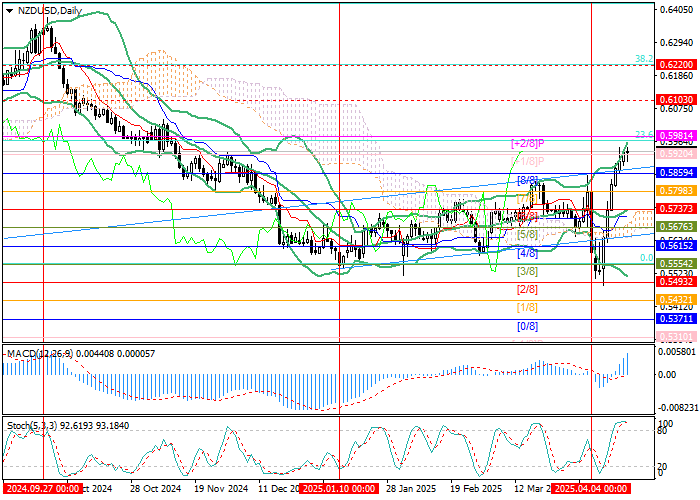Select the [4/8] Murrey level label
The width and height of the screenshot is (700, 500).
pos(527,254)
